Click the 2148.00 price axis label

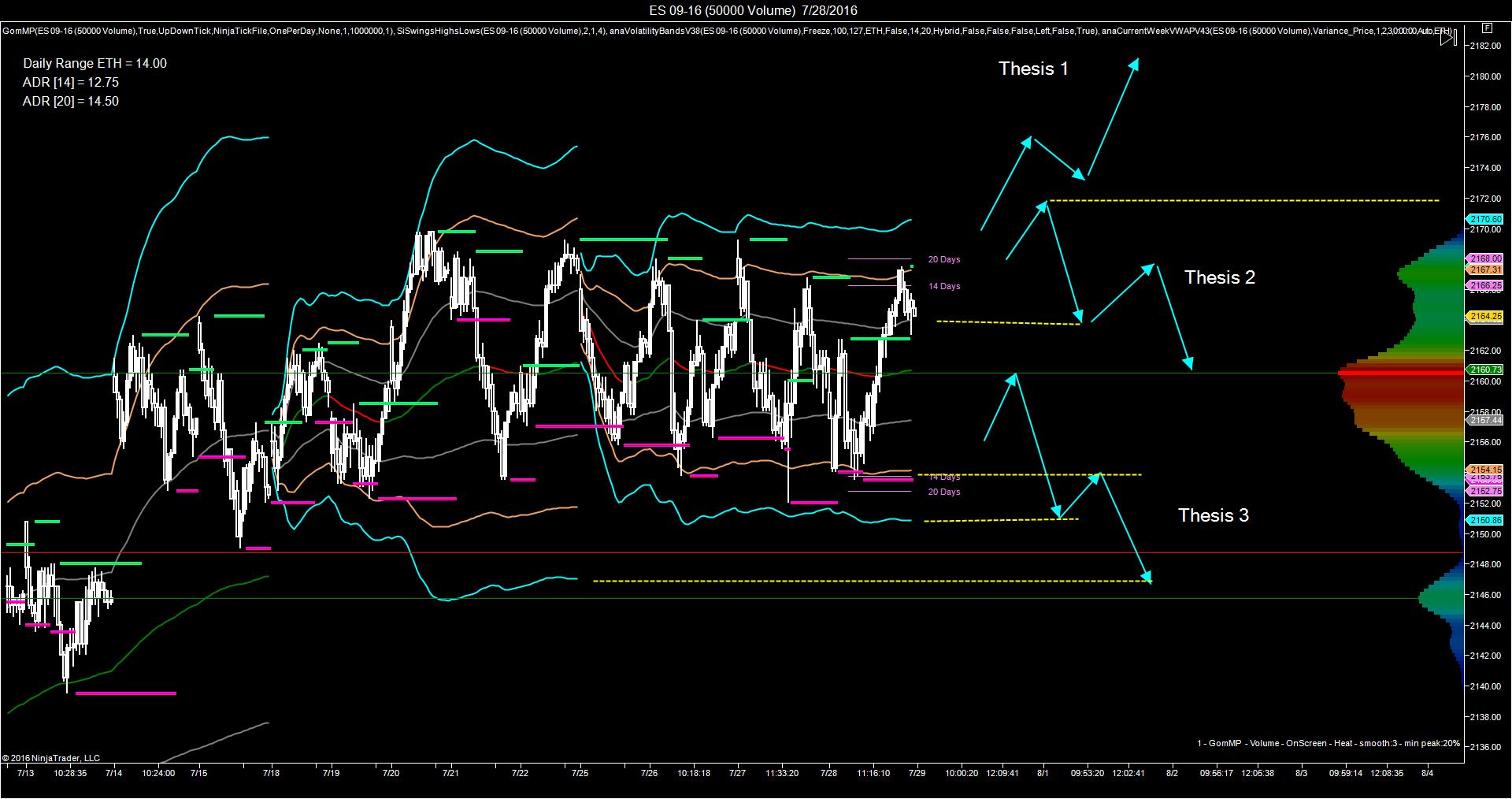(x=1485, y=564)
